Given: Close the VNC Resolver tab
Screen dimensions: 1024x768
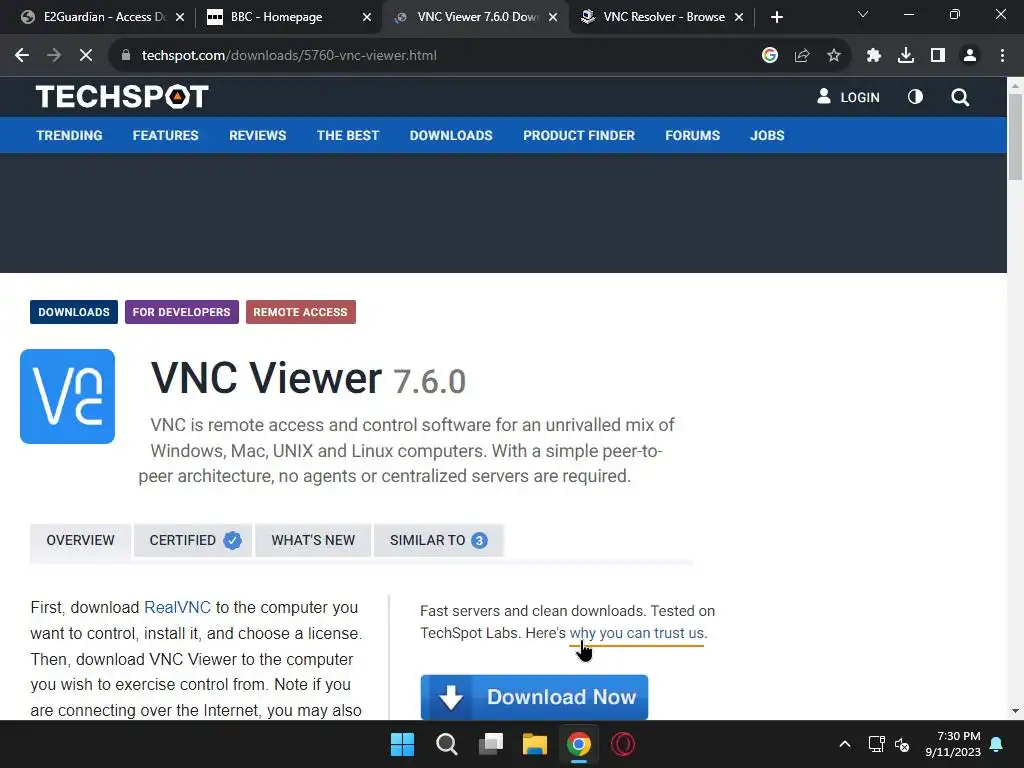Looking at the screenshot, I should point(739,17).
